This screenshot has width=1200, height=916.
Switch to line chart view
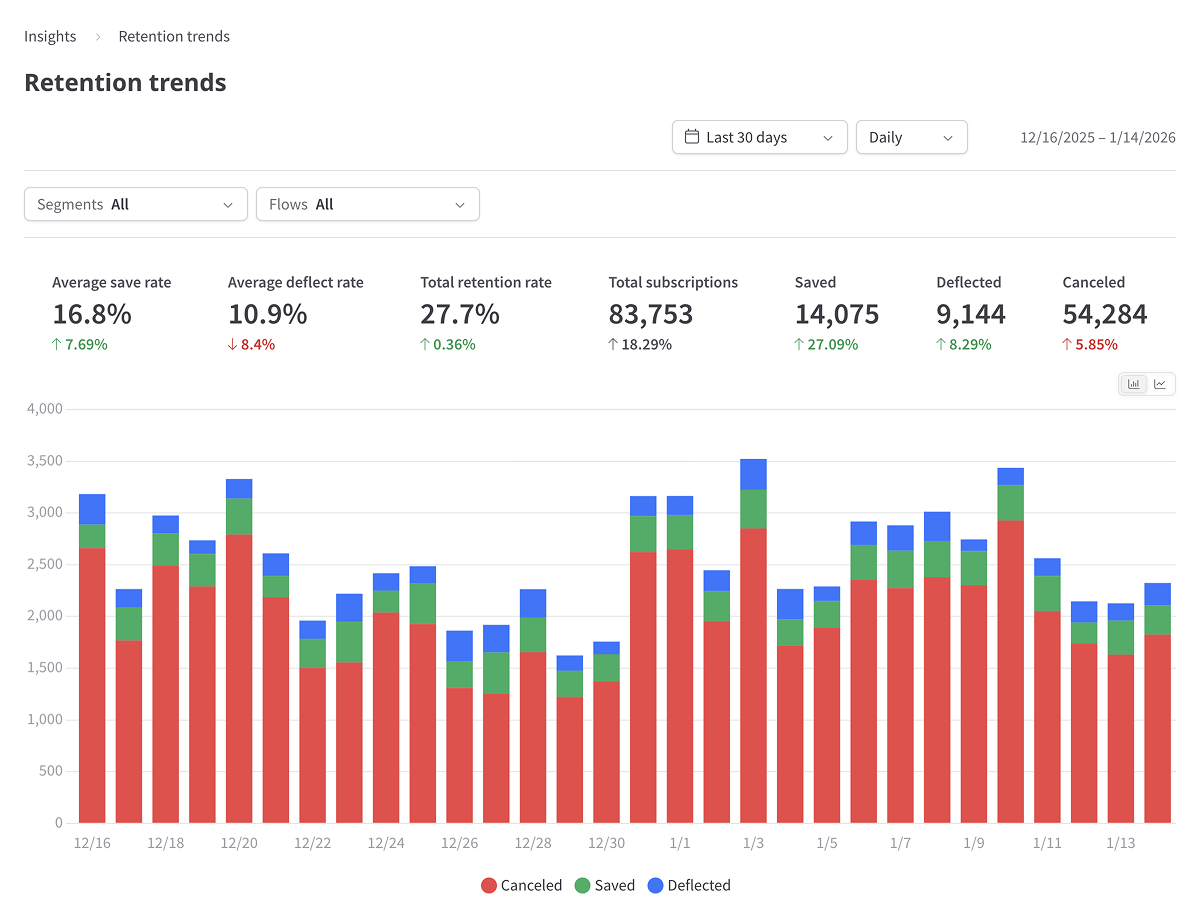point(1160,383)
